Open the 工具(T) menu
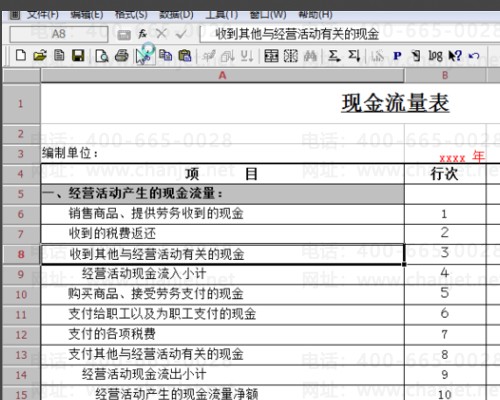 click(x=222, y=14)
